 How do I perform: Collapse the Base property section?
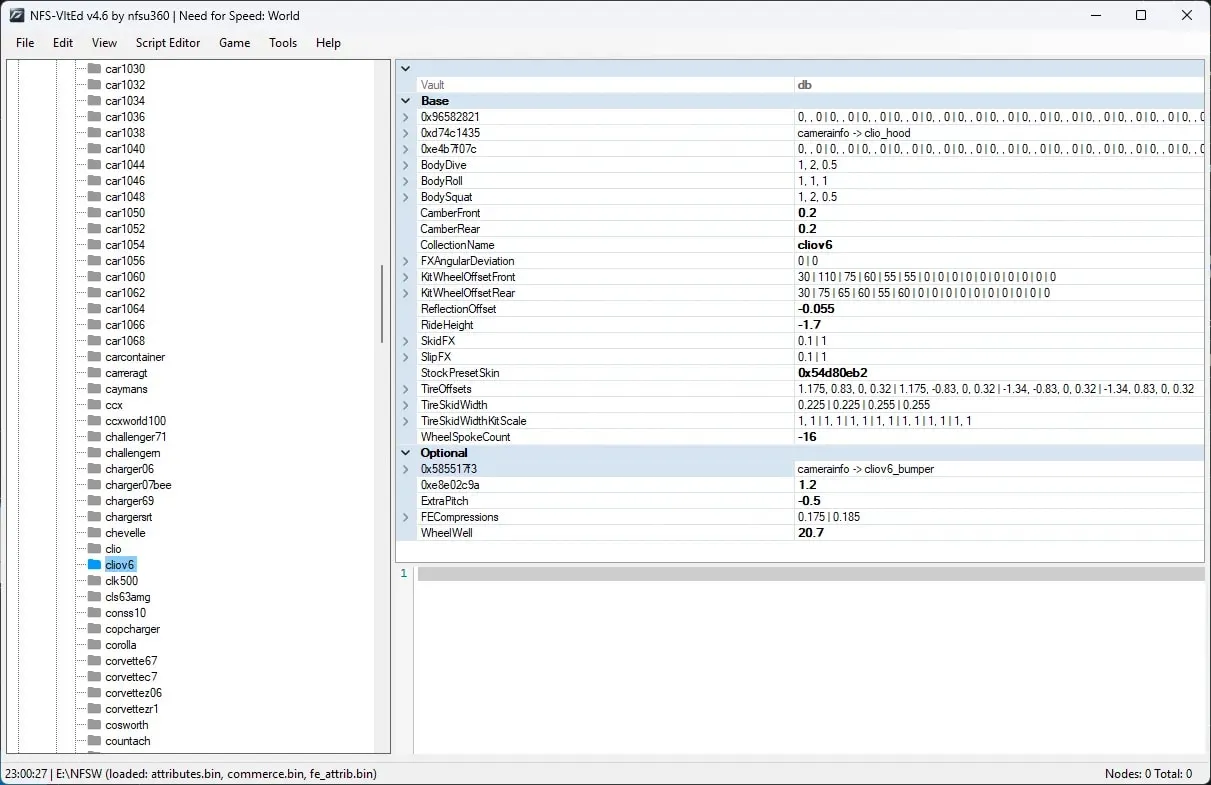[x=406, y=101]
